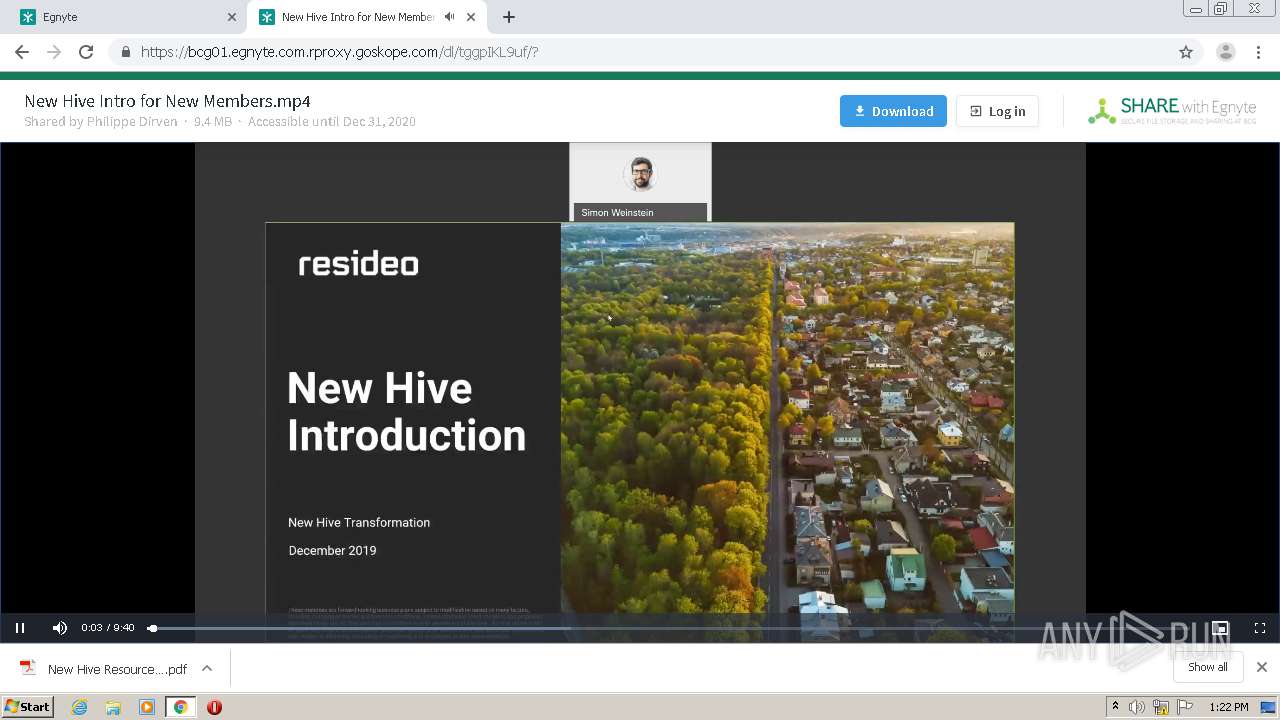
Task: Open File Explorer from the taskbar
Action: pyautogui.click(x=113, y=707)
